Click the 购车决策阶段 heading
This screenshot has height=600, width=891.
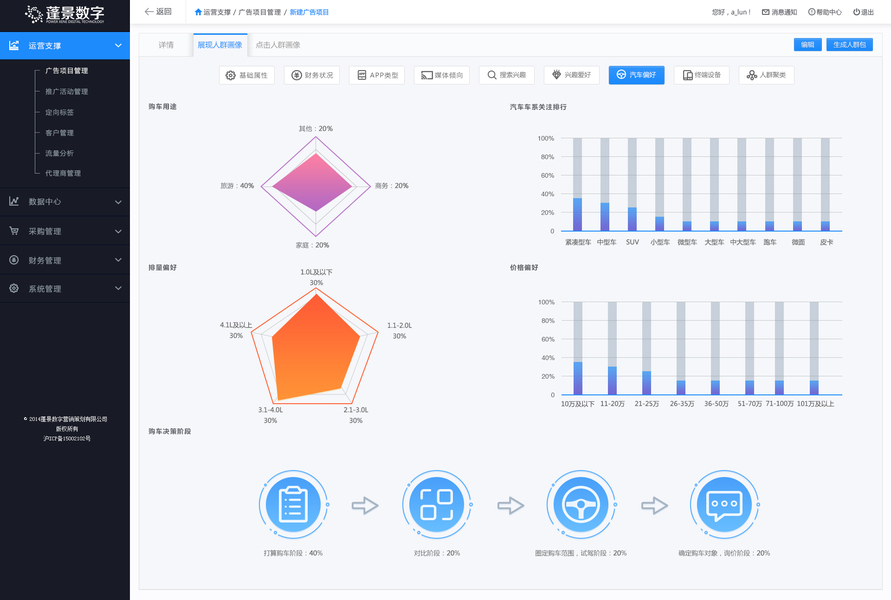coord(170,431)
